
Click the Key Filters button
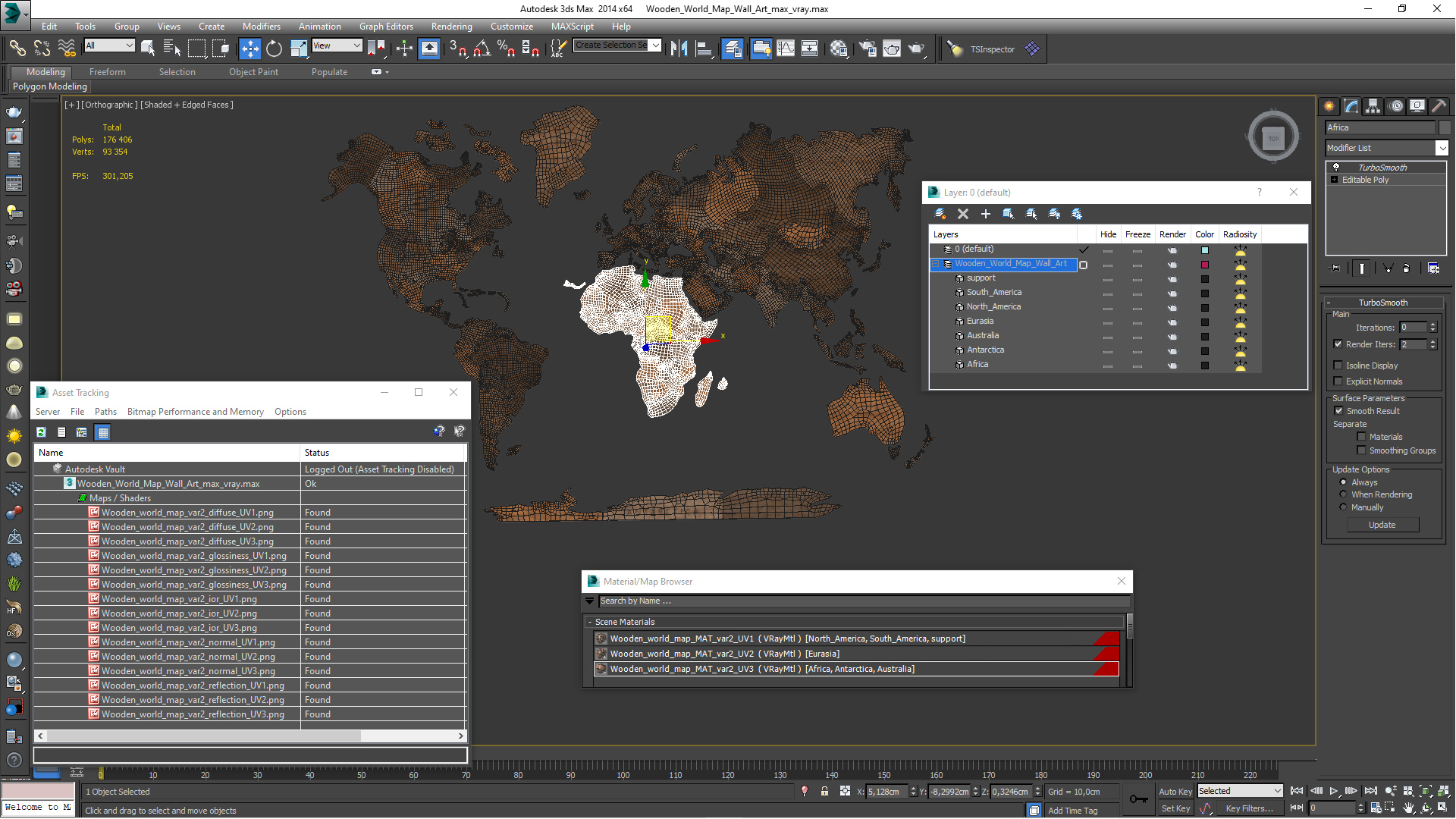coord(1249,808)
